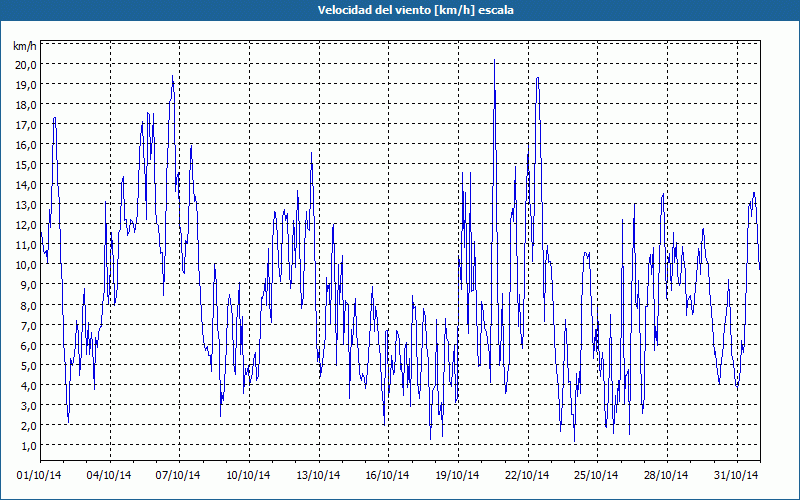Select the 4,0 y-axis label
Screen dimensions: 800x500
pos(29,385)
